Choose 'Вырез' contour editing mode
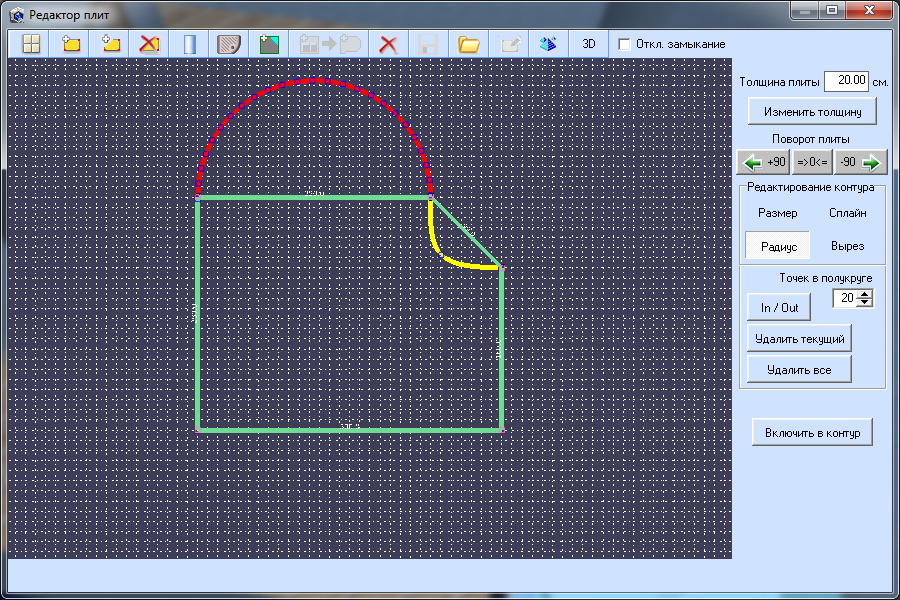This screenshot has height=600, width=900. point(847,246)
